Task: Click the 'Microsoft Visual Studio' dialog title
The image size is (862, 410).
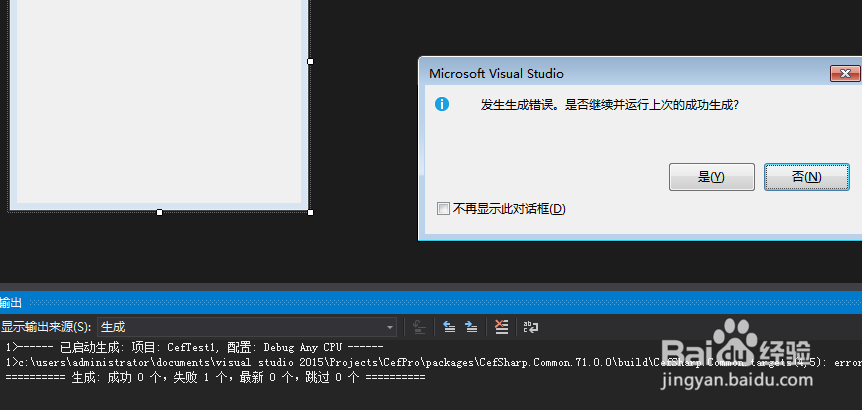Action: tap(496, 74)
